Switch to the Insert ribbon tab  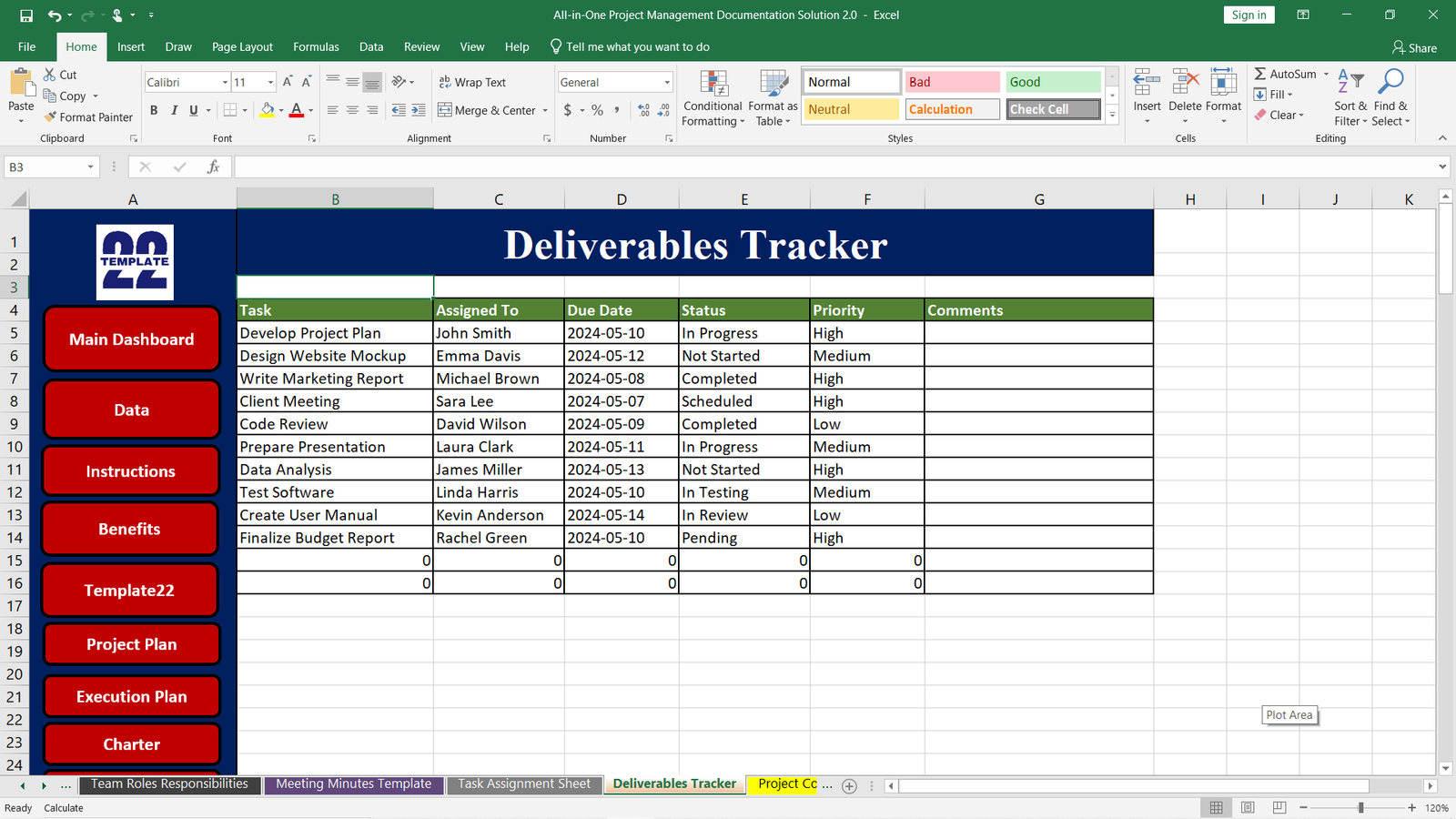point(131,46)
